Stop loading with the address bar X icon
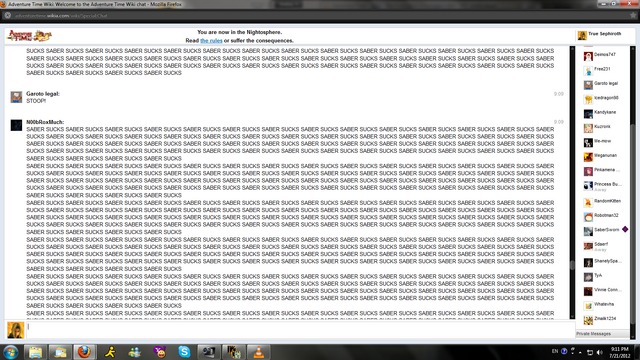 (x=7, y=16)
